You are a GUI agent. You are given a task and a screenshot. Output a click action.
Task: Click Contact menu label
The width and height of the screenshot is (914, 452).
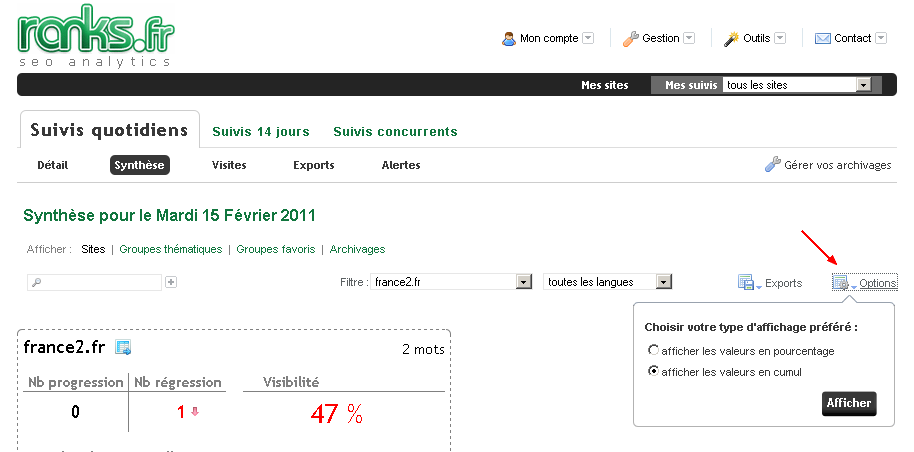tap(852, 38)
